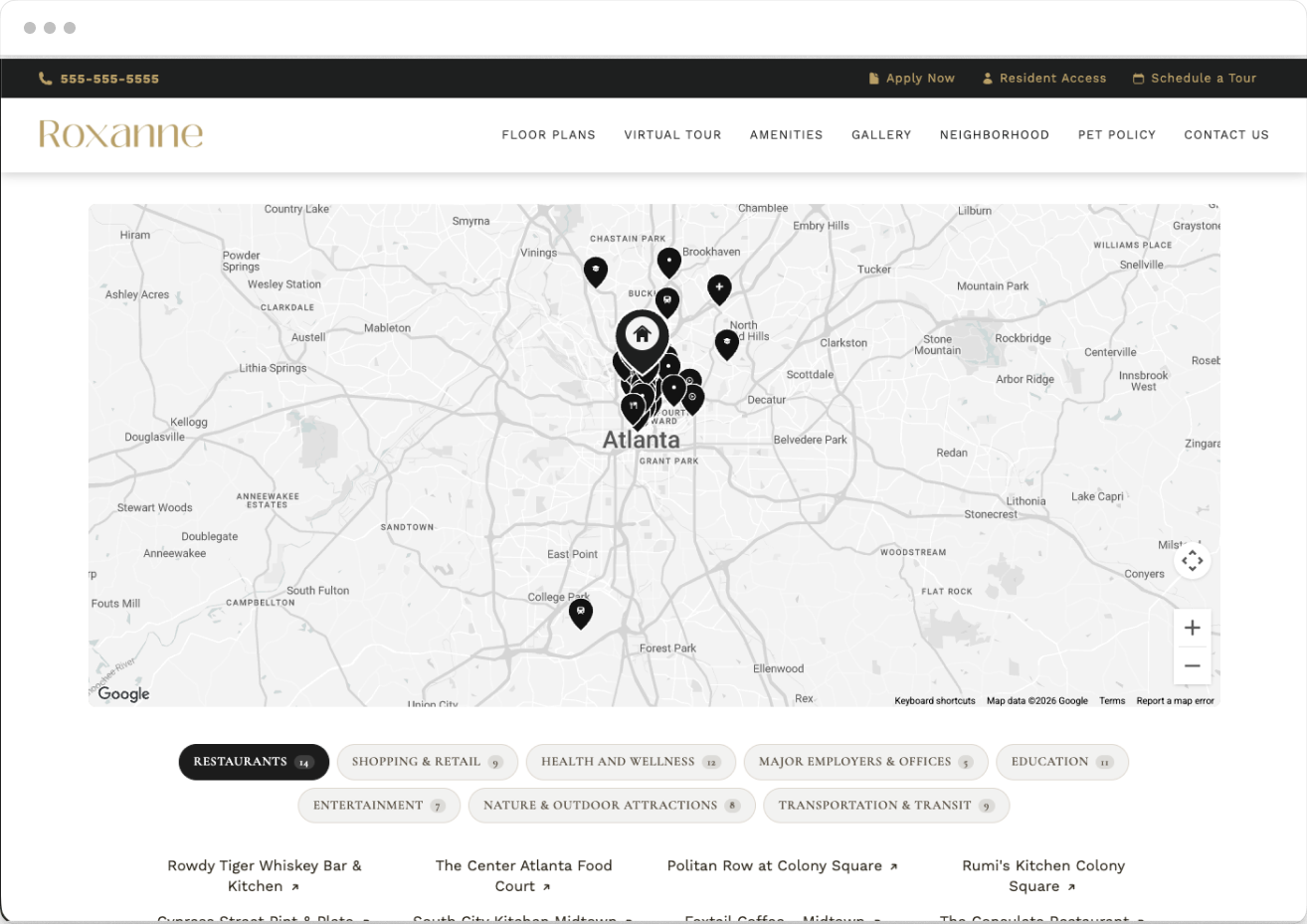Select education marker near North Druid Hills
Screen dimensions: 1307x924
coord(727,343)
